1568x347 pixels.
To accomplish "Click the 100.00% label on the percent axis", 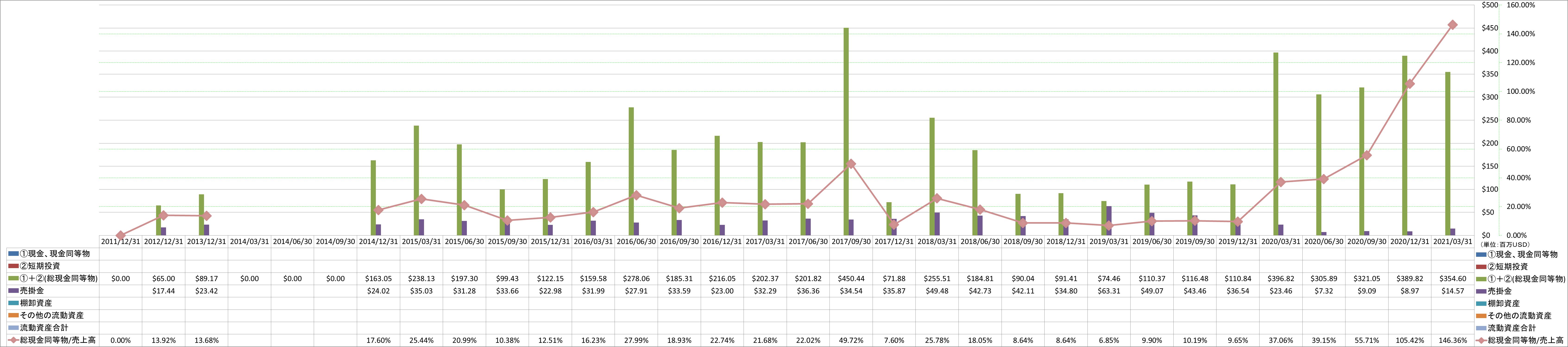I will point(1521,92).
